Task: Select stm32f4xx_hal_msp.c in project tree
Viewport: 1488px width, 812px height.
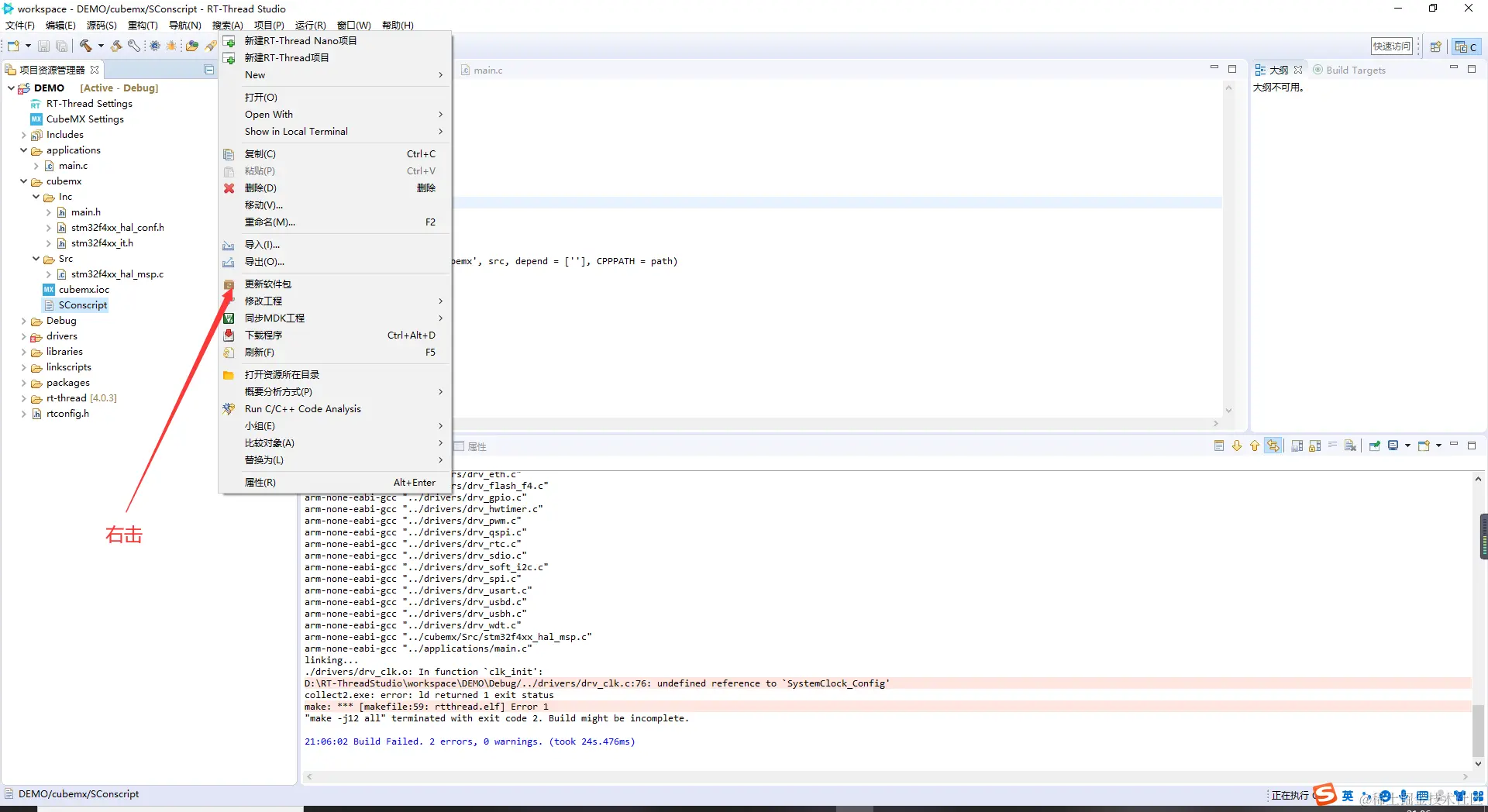Action: [x=109, y=274]
